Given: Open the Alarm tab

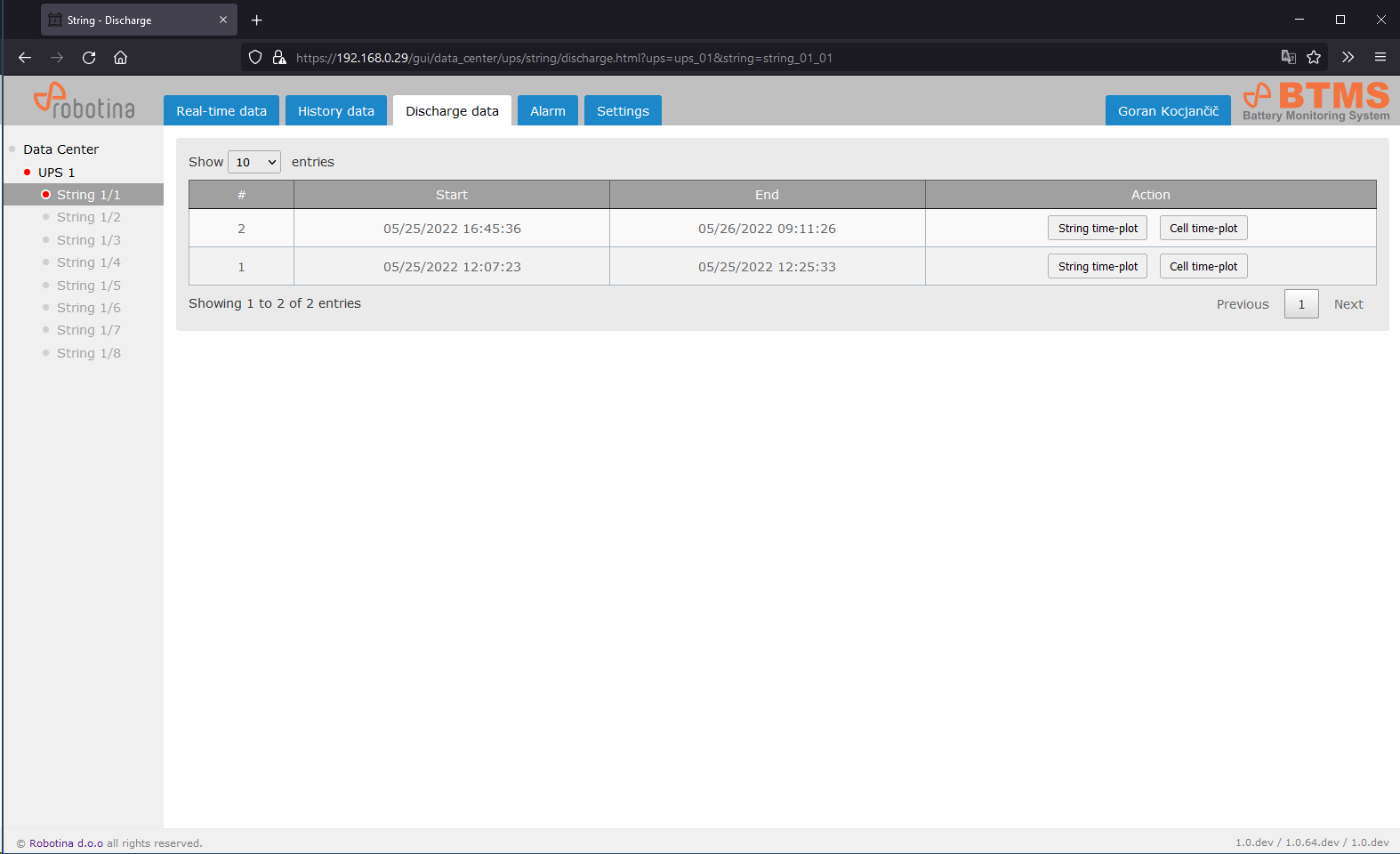Looking at the screenshot, I should 548,111.
